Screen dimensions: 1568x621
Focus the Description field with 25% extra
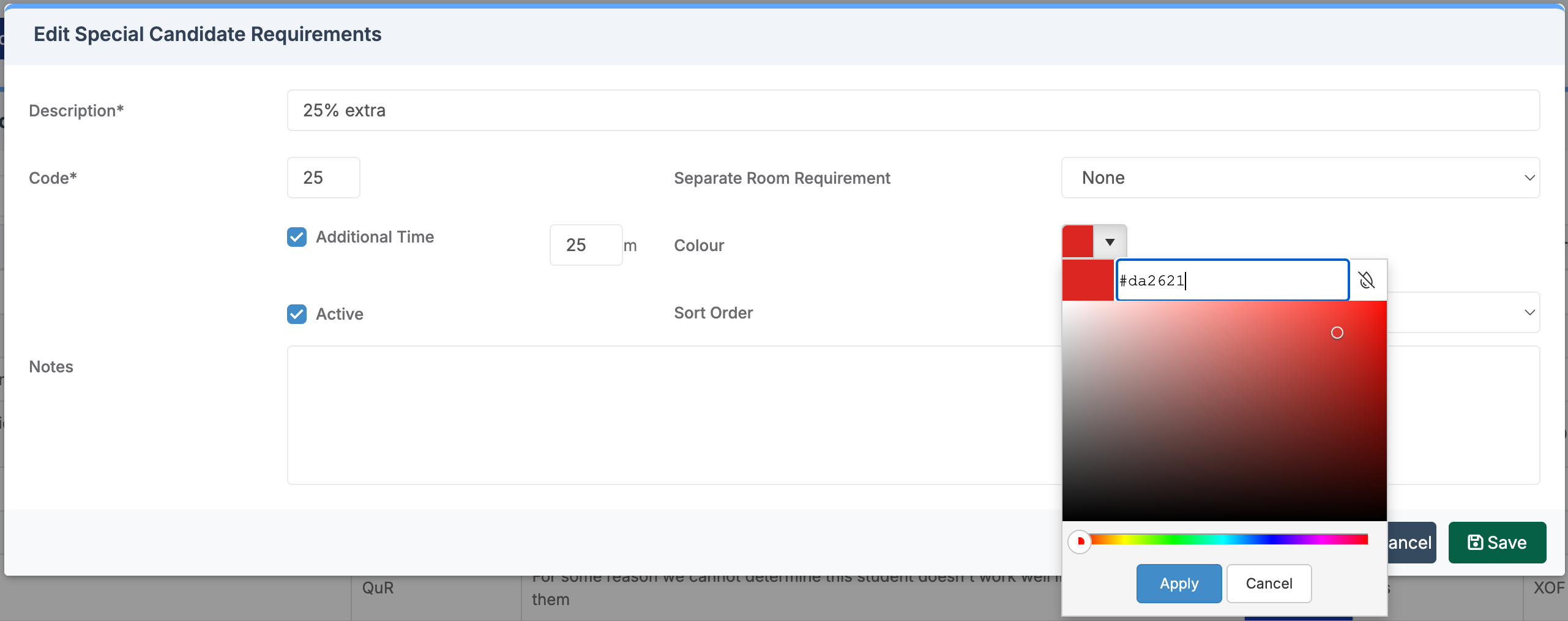pos(913,110)
